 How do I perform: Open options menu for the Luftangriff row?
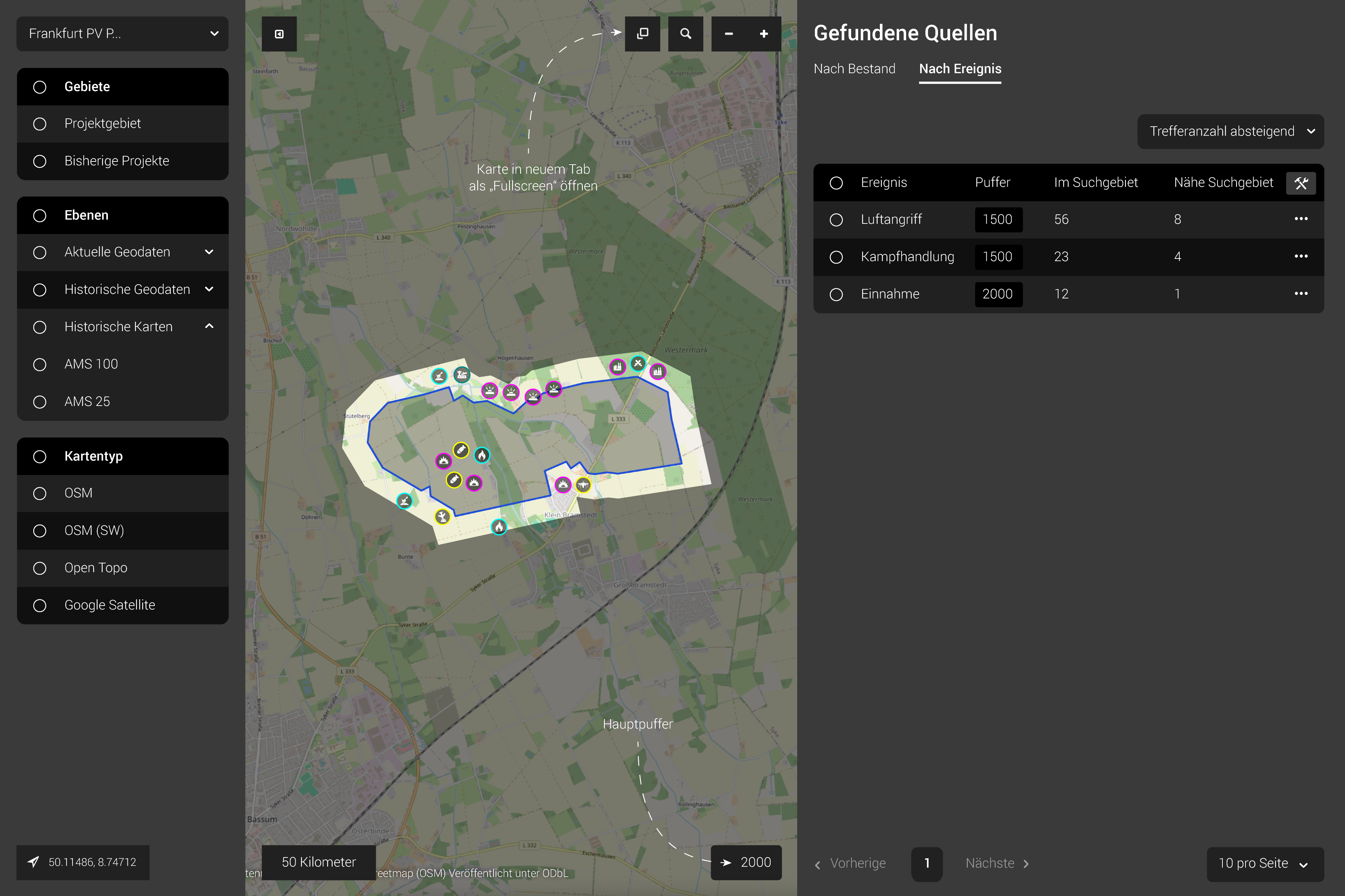(x=1301, y=219)
